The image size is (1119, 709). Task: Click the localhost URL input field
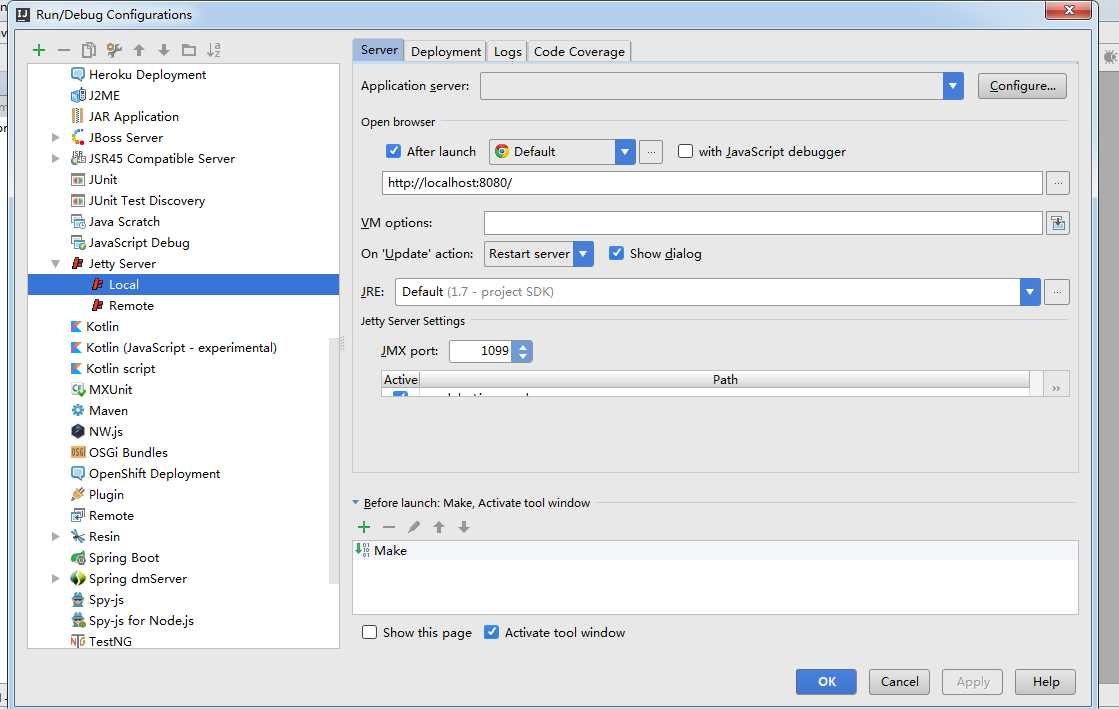tap(712, 183)
